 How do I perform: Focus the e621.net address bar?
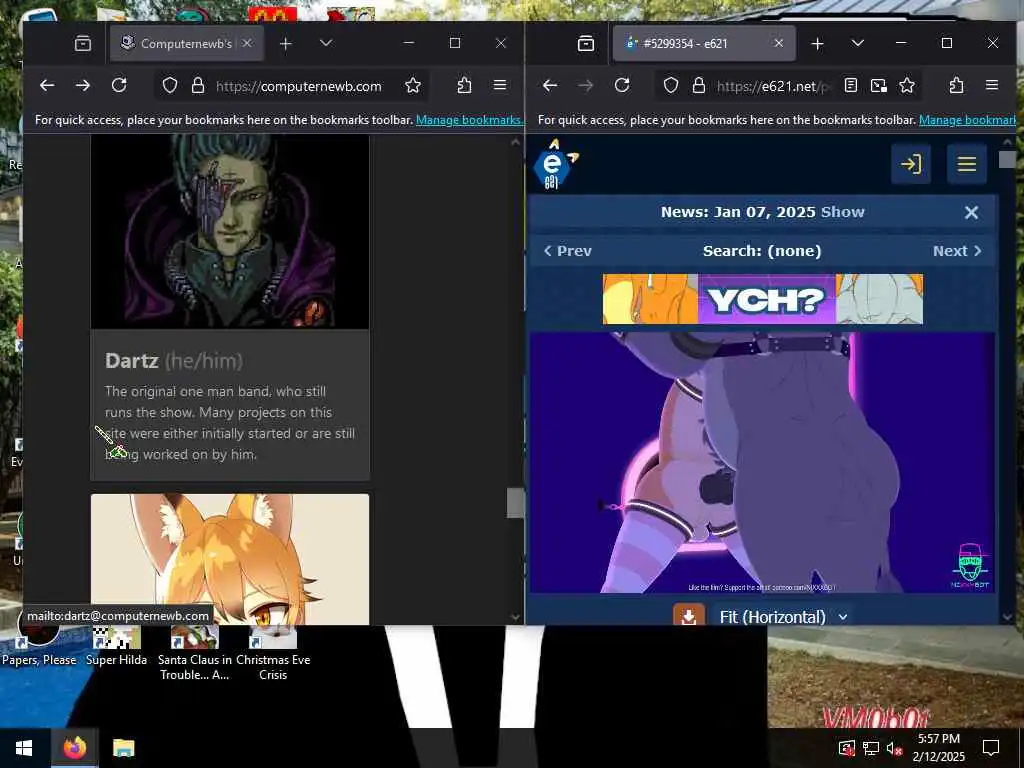[775, 86]
